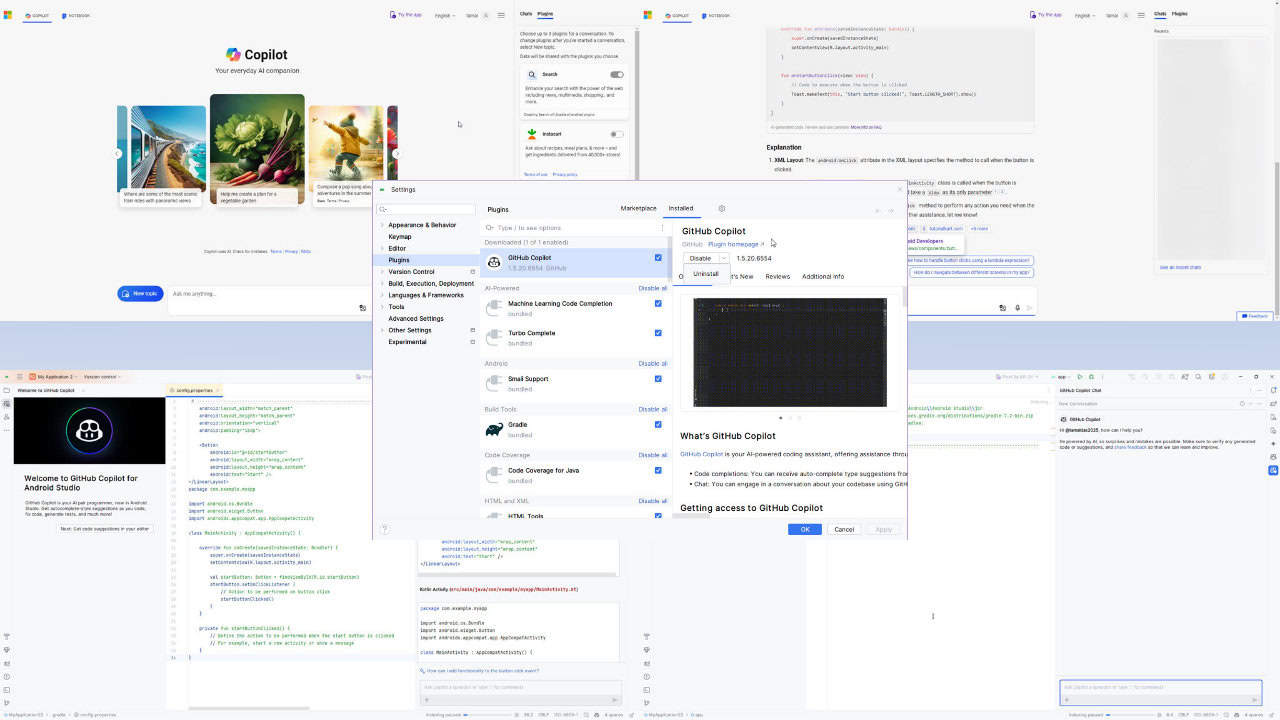Switch to the Installed tab
Screen dimensions: 1280x720
pos(681,209)
